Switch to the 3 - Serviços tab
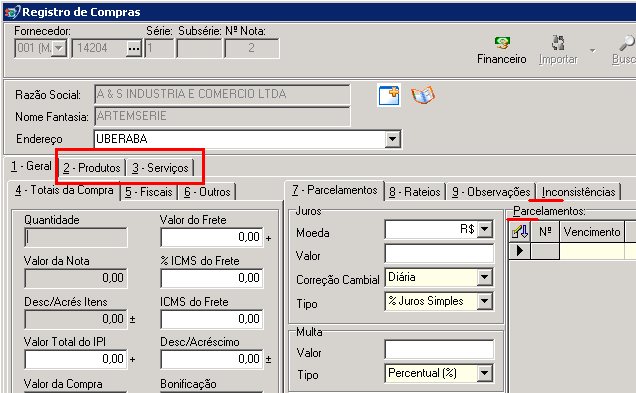636x393 pixels. tap(160, 168)
